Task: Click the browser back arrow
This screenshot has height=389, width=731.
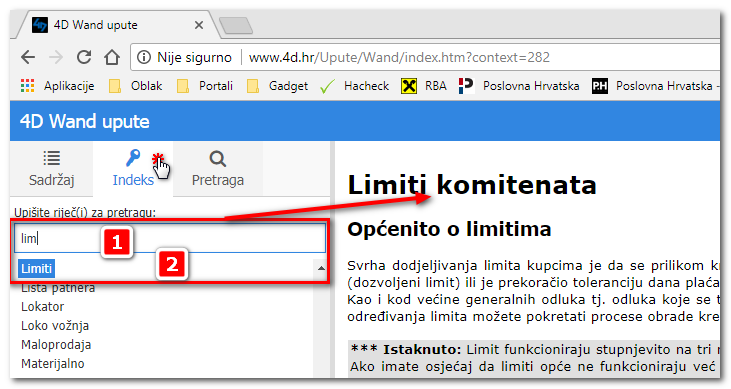Action: 28,57
